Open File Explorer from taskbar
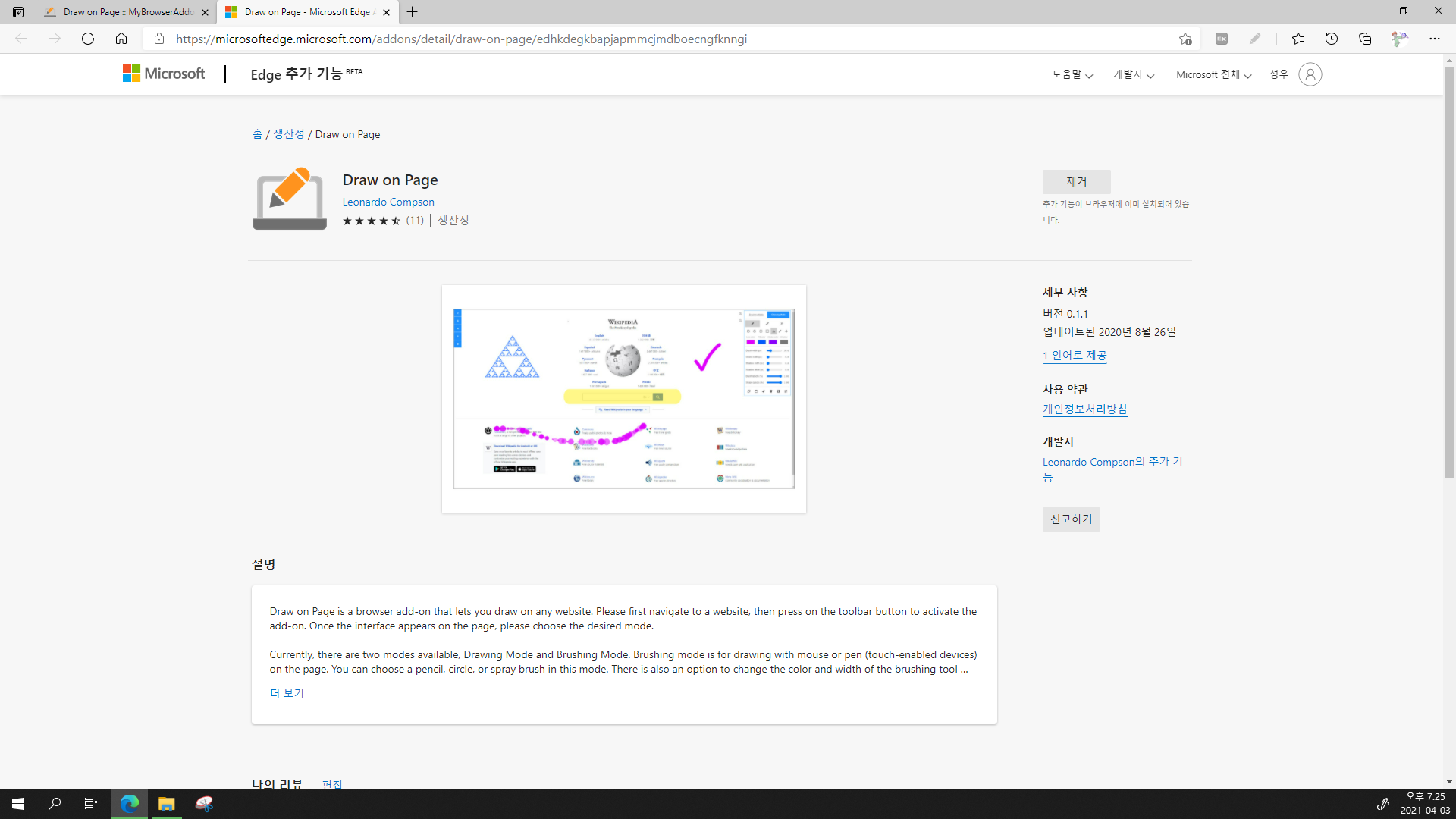The image size is (1456, 819). tap(166, 804)
